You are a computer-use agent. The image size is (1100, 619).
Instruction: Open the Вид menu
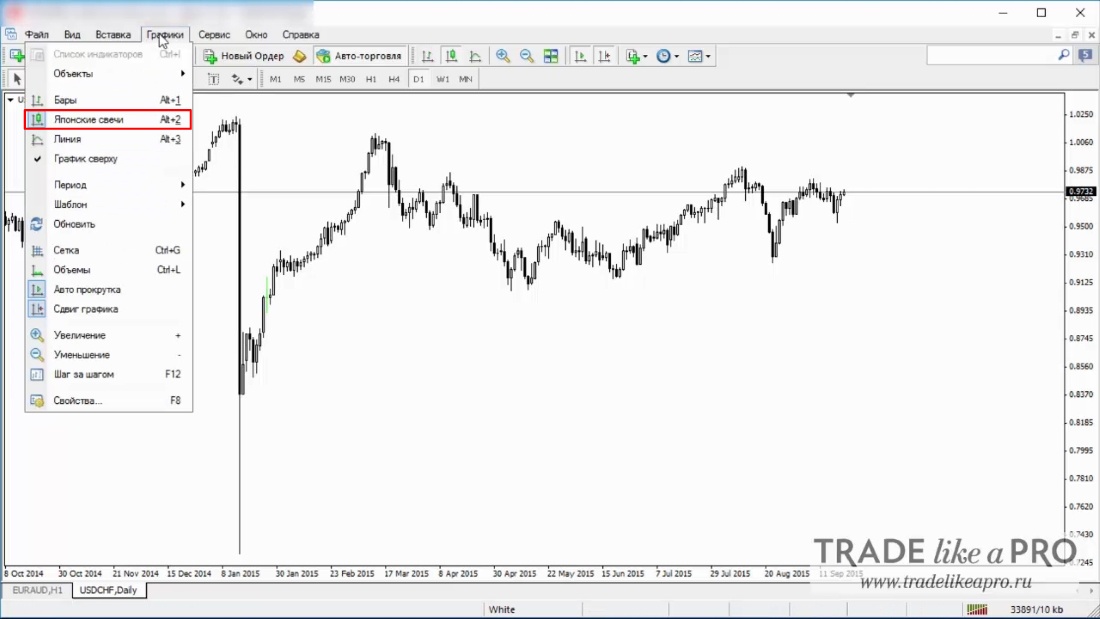click(x=72, y=34)
